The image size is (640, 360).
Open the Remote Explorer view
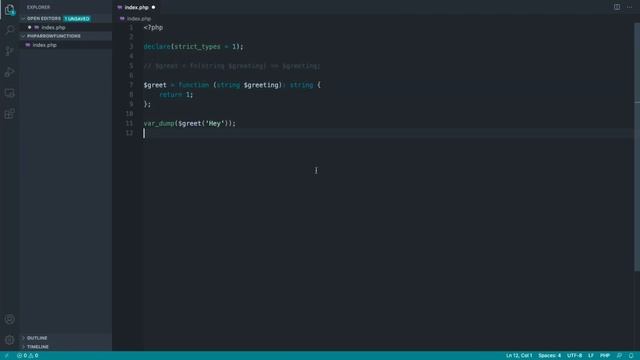click(9, 93)
